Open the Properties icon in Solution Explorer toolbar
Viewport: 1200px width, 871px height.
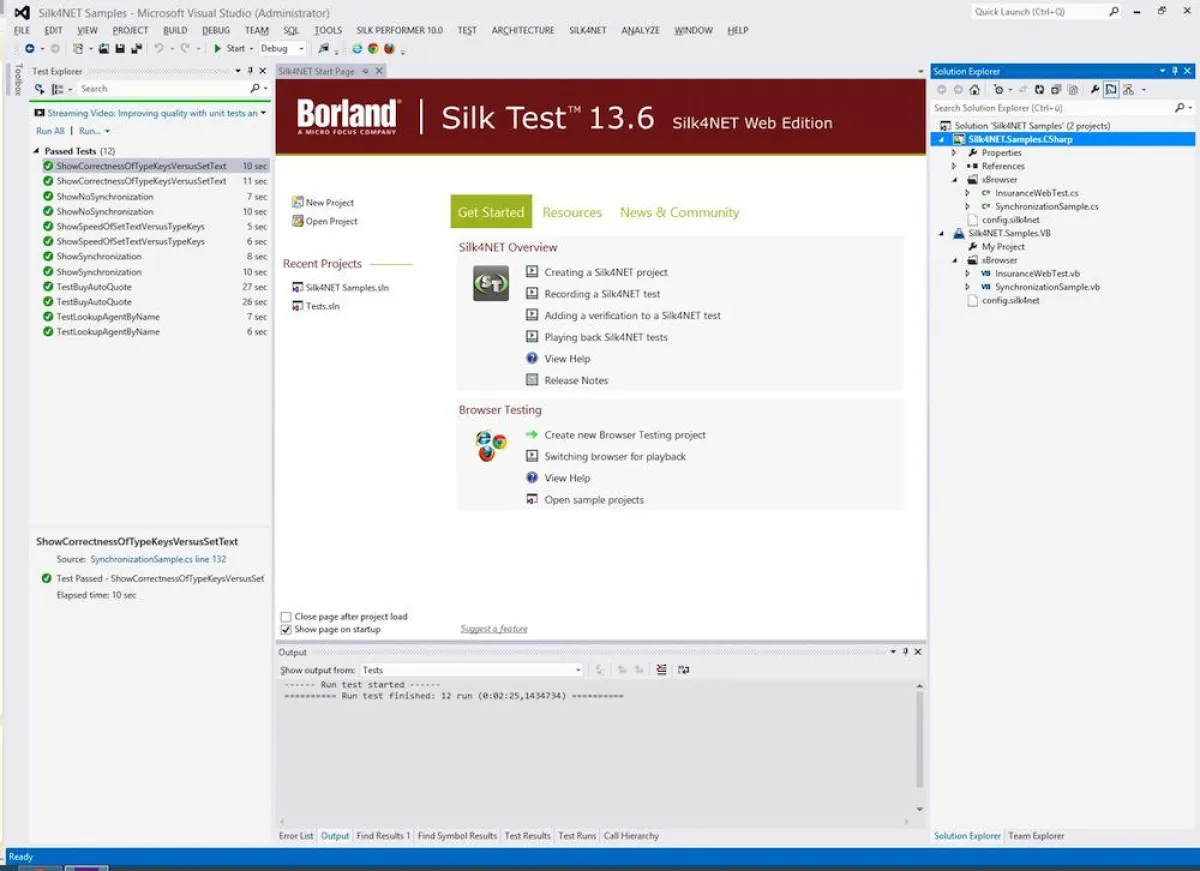click(1095, 90)
